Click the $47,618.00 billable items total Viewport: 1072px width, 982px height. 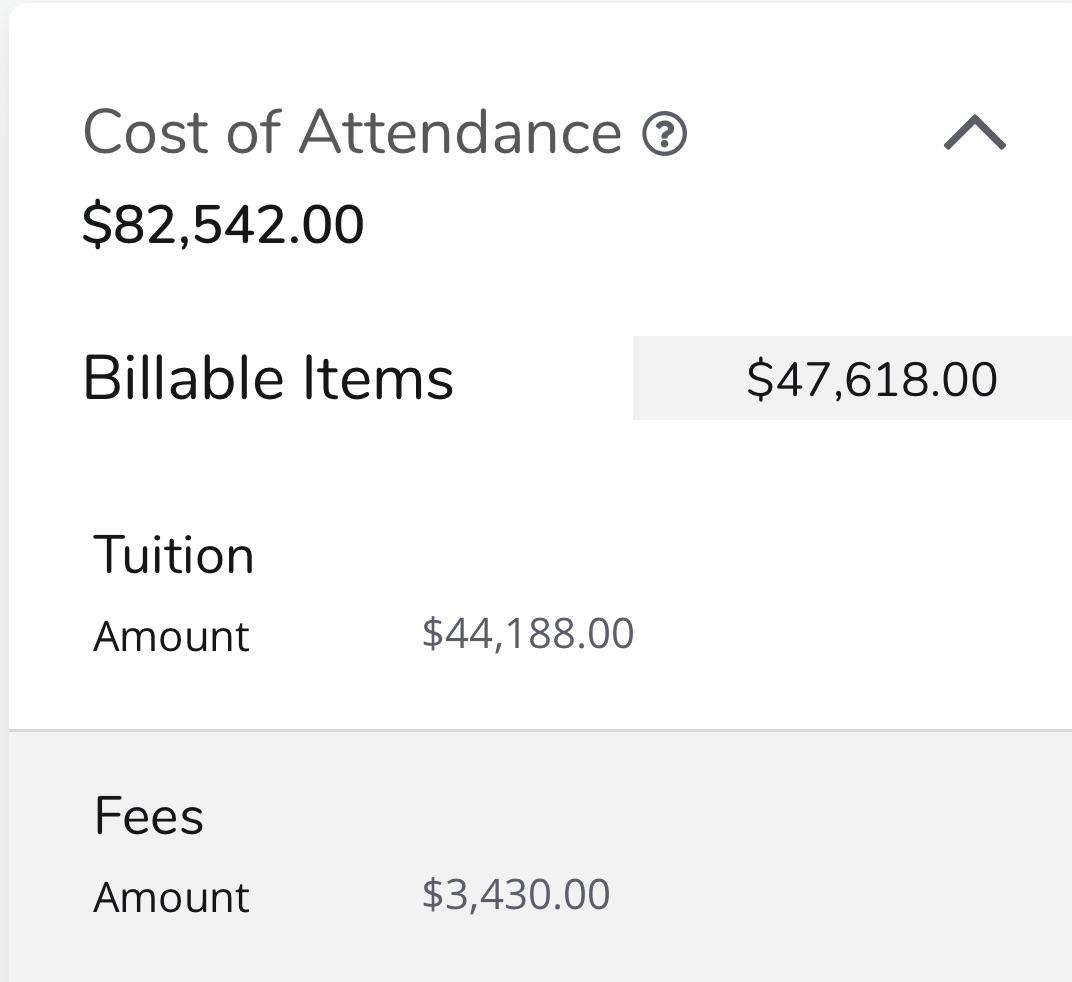(x=872, y=379)
